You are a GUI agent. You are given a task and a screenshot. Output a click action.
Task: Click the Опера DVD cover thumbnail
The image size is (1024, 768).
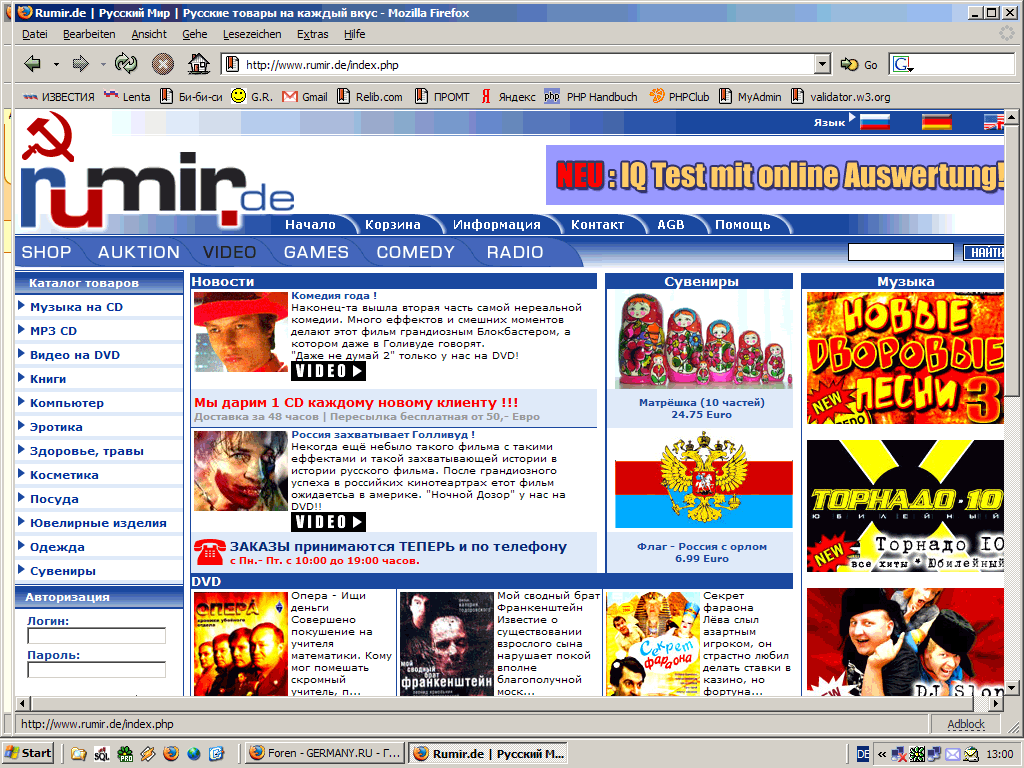point(241,644)
